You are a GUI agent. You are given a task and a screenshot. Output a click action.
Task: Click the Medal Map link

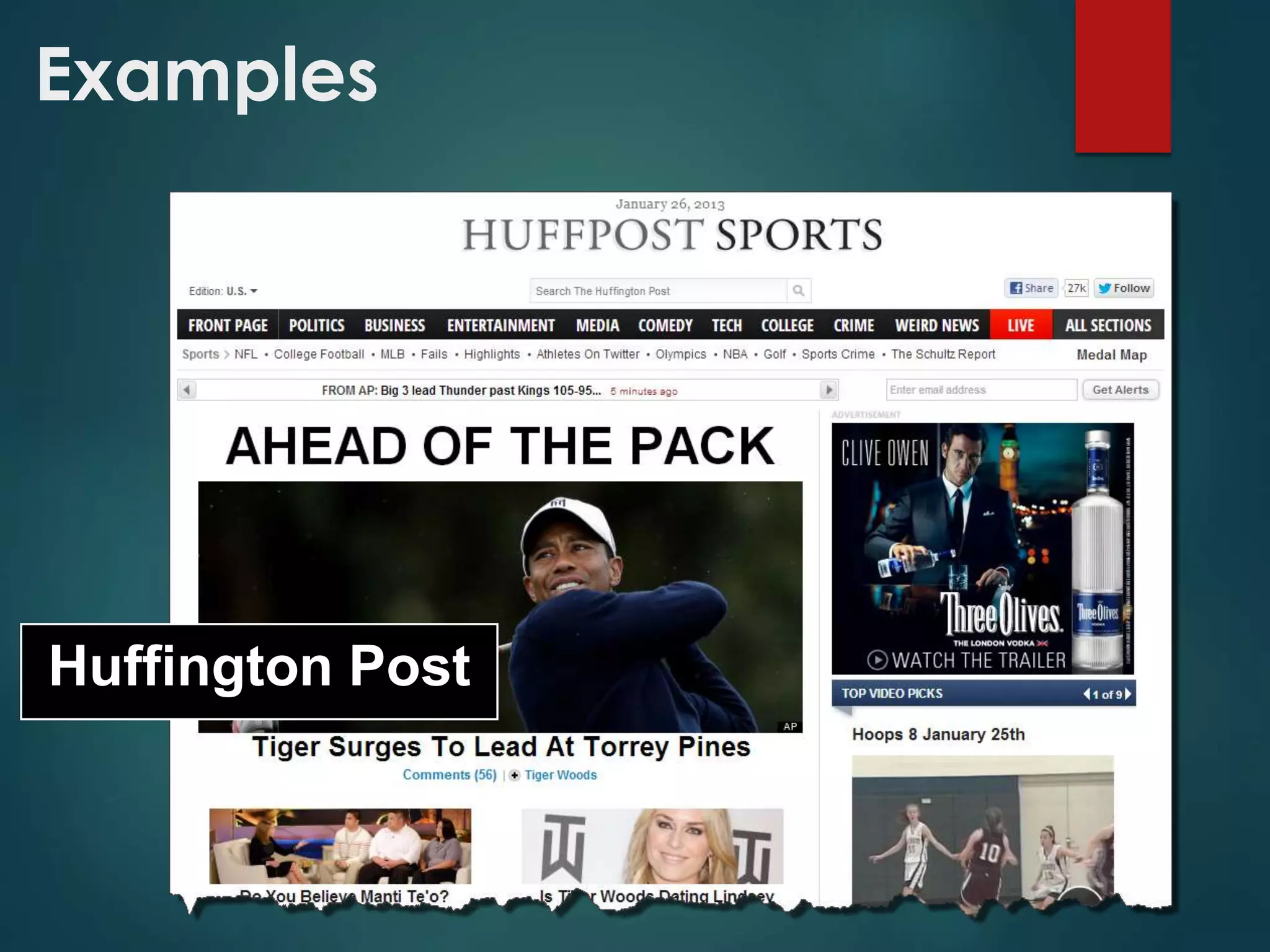(x=1111, y=355)
